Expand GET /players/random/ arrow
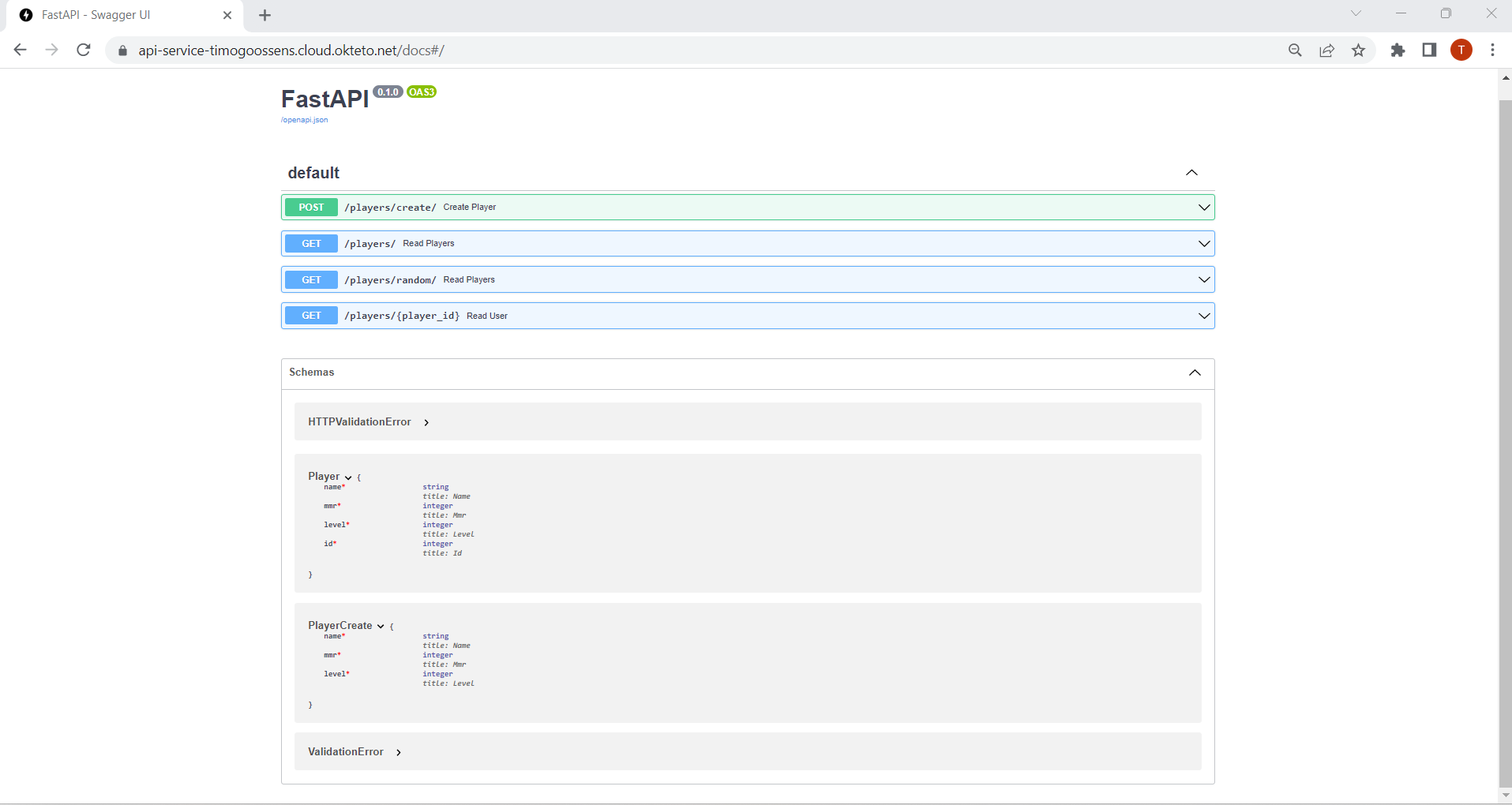 pyautogui.click(x=1204, y=279)
